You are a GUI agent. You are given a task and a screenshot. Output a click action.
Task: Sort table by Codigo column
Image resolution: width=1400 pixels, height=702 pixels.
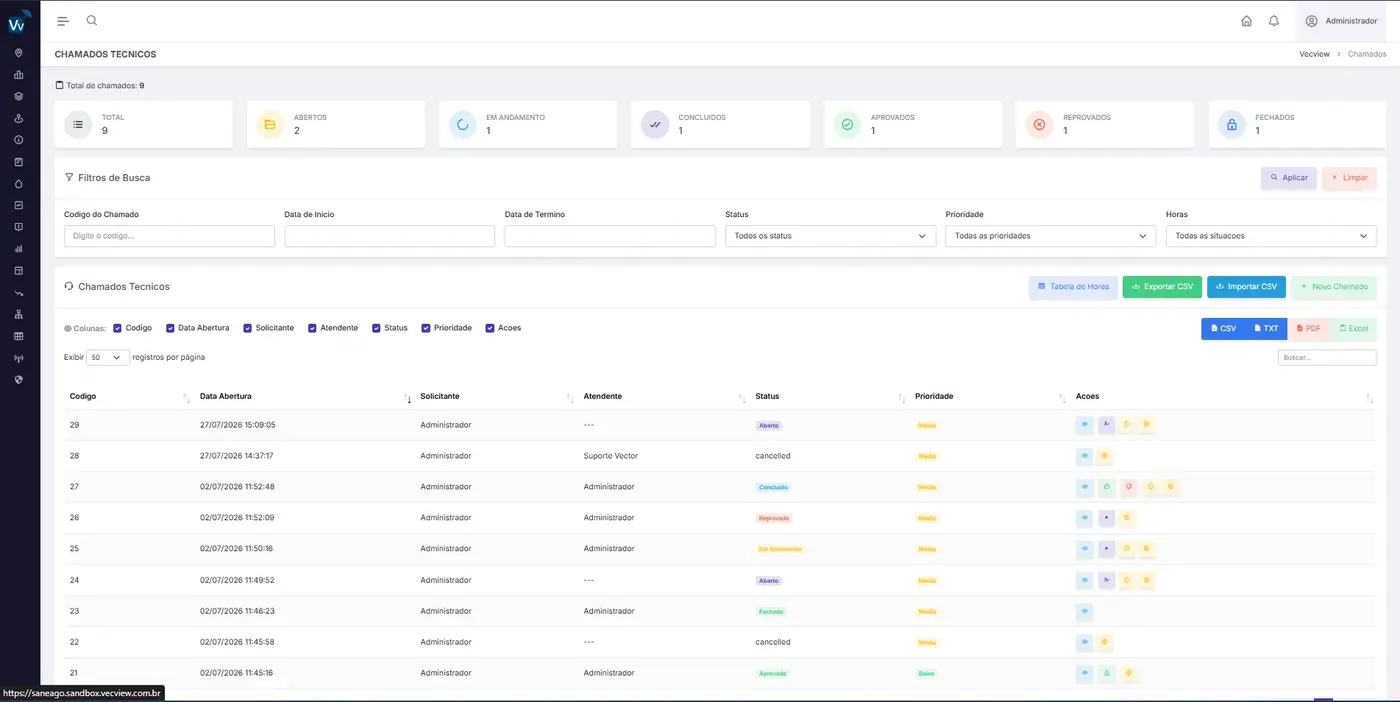[x=130, y=397]
